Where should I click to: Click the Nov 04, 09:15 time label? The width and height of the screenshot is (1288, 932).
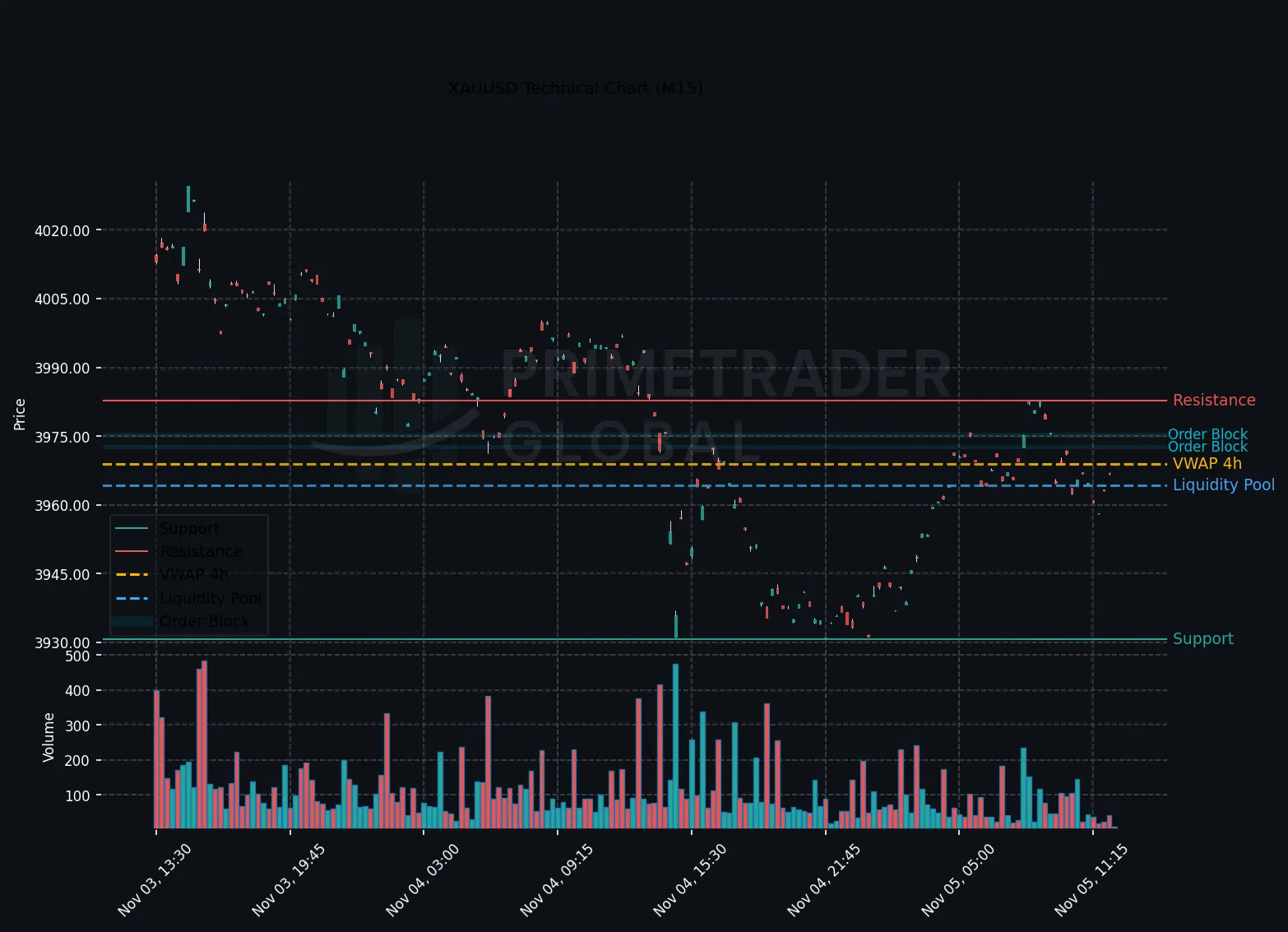tap(557, 879)
